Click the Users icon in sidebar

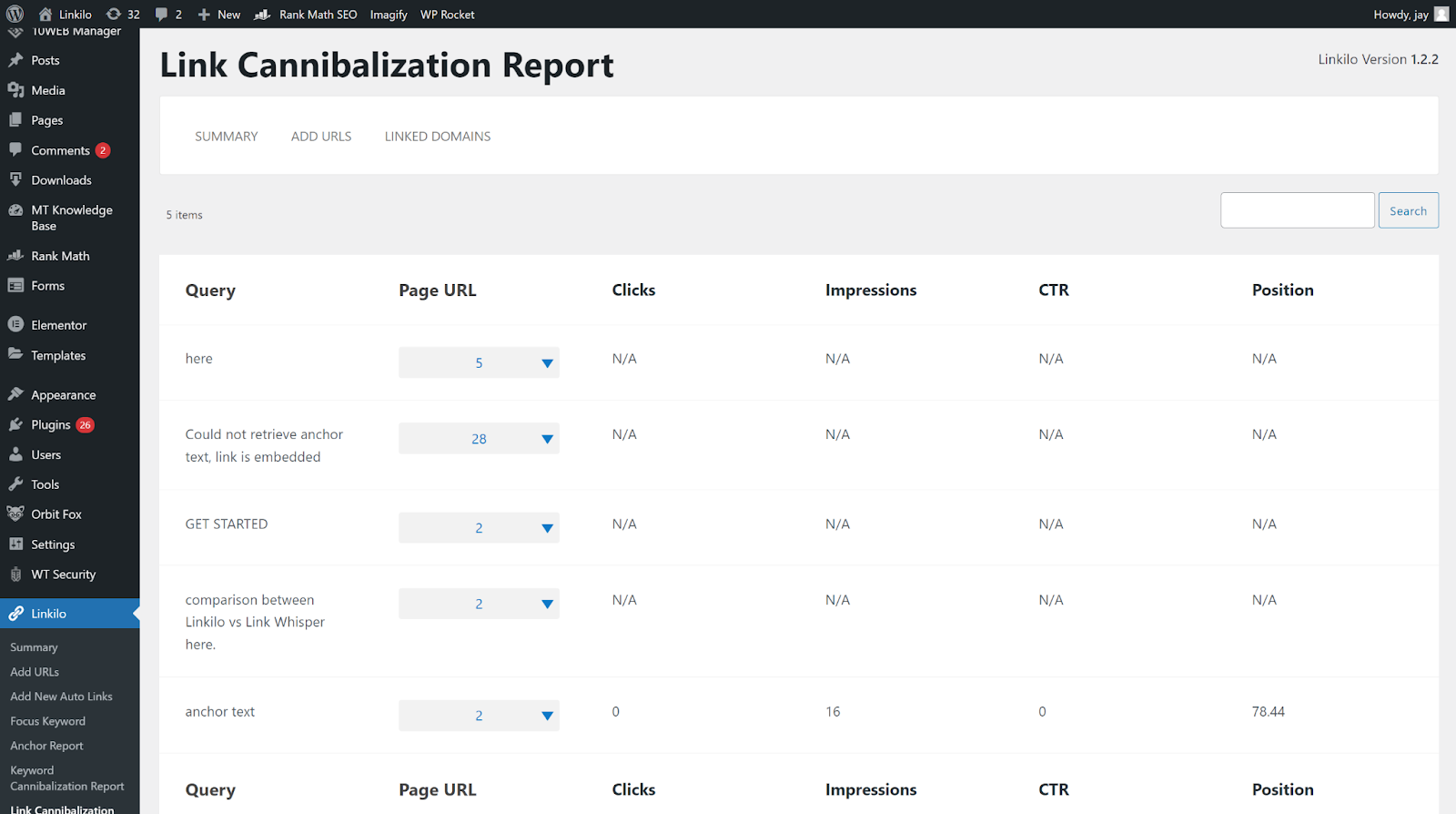pyautogui.click(x=15, y=454)
